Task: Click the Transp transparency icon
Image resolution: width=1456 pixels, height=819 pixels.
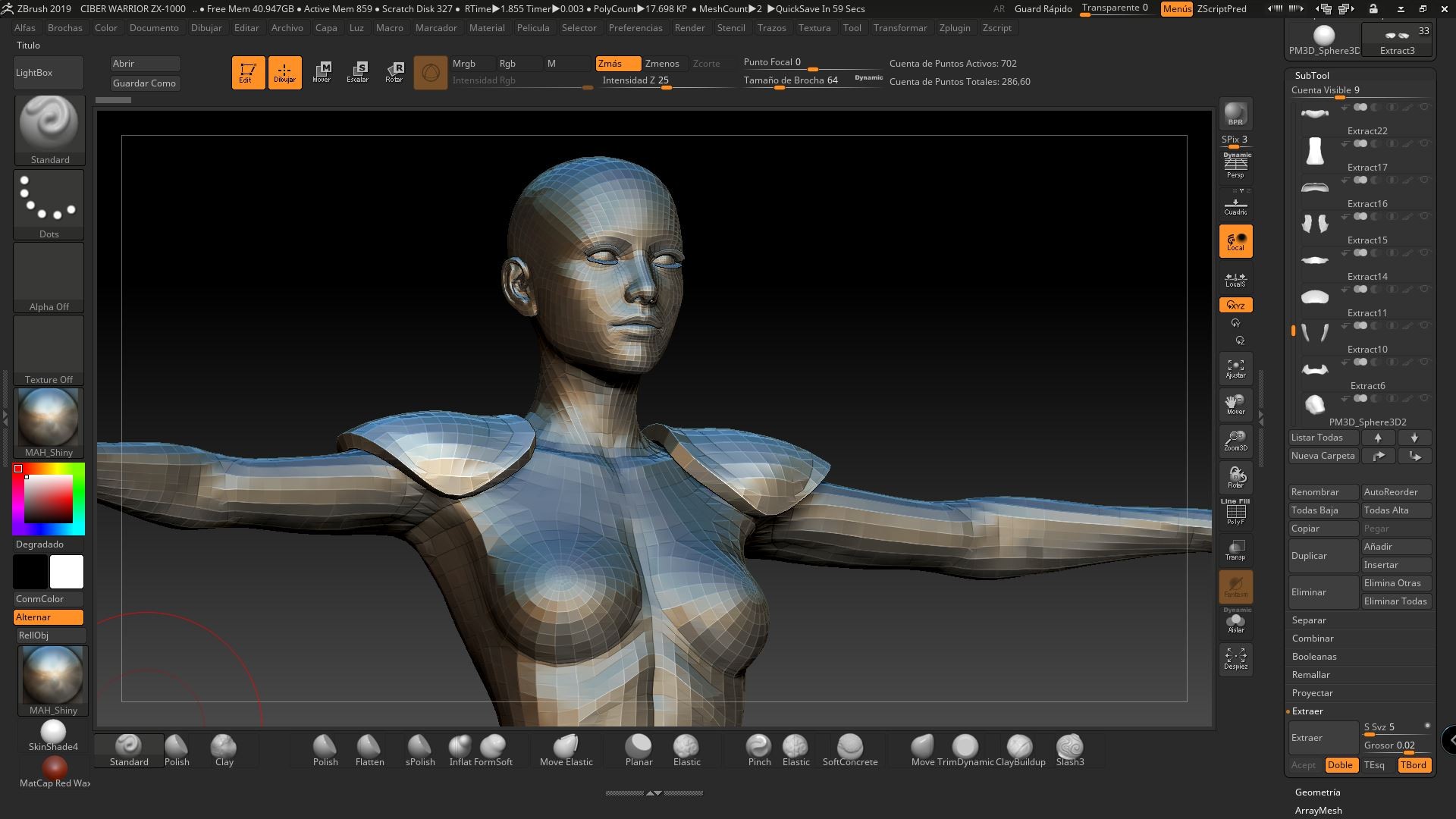Action: pos(1235,550)
